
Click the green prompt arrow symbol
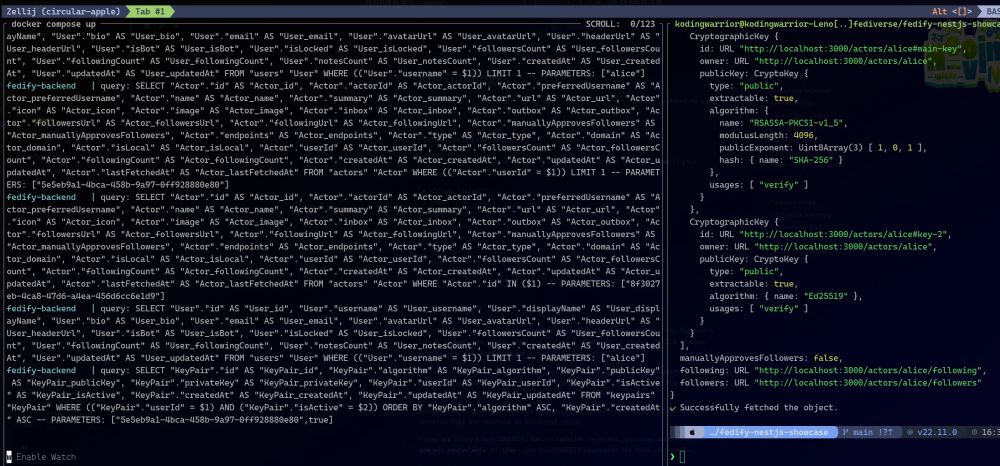coord(672,456)
